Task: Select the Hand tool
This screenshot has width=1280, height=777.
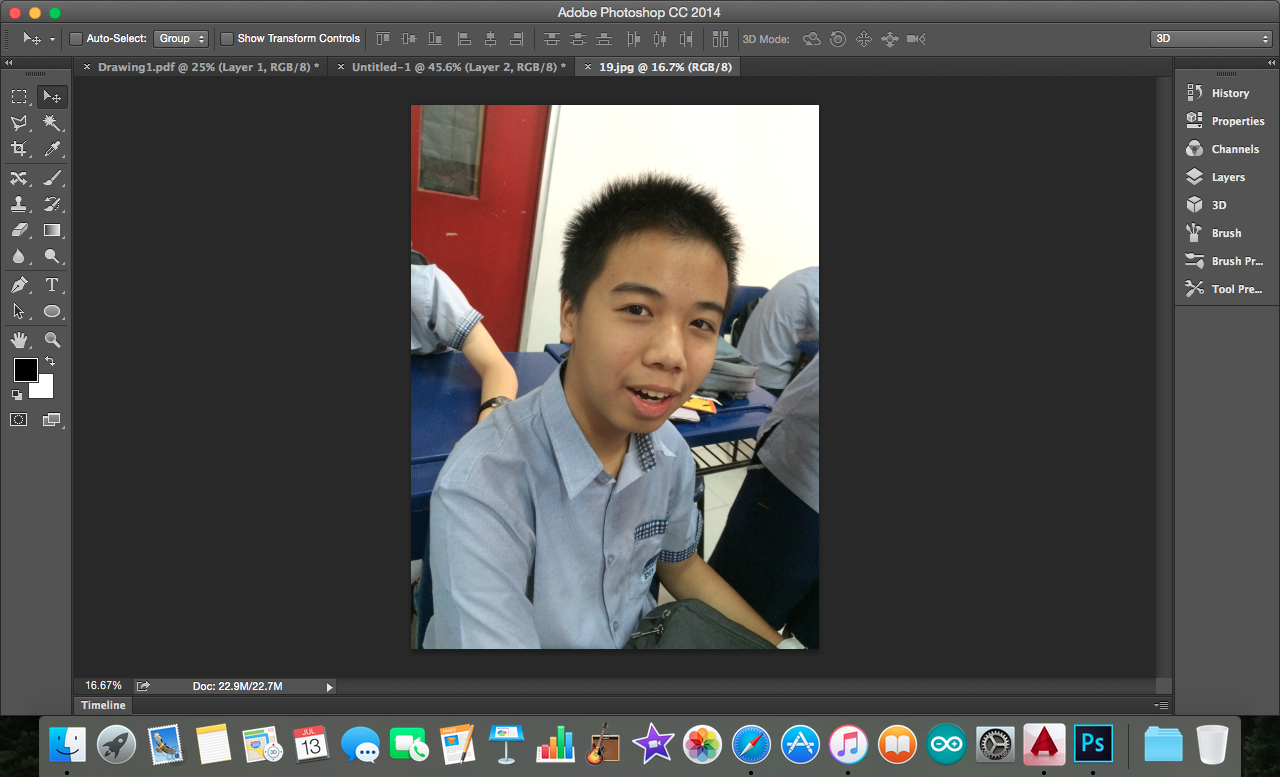Action: [x=19, y=340]
